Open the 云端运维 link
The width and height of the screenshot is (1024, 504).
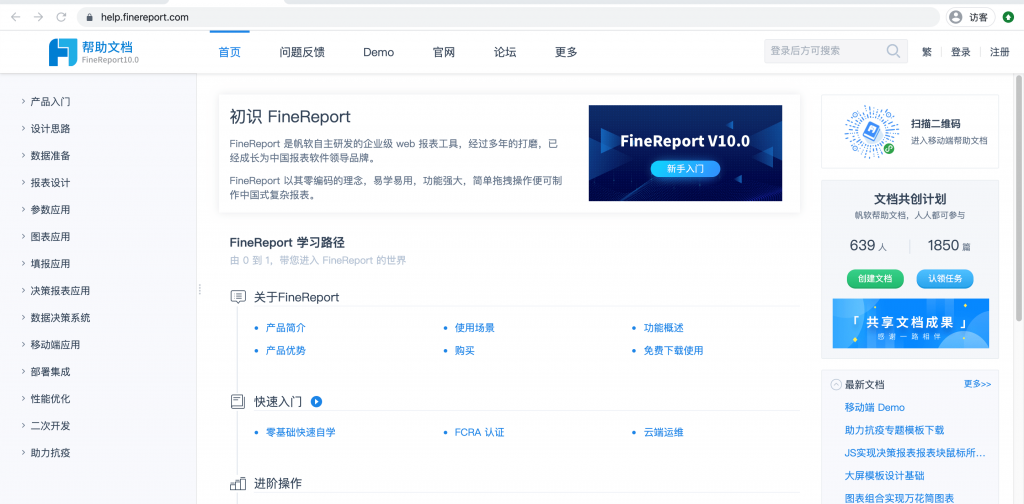click(664, 432)
